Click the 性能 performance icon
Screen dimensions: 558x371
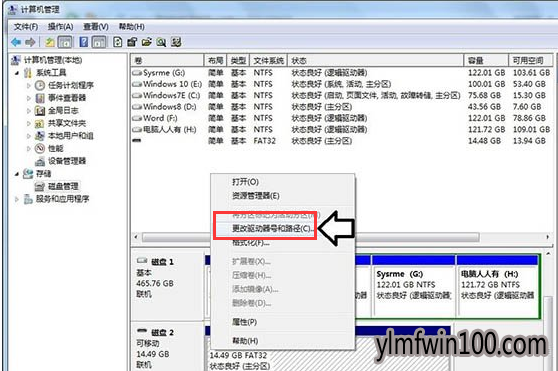coord(40,148)
